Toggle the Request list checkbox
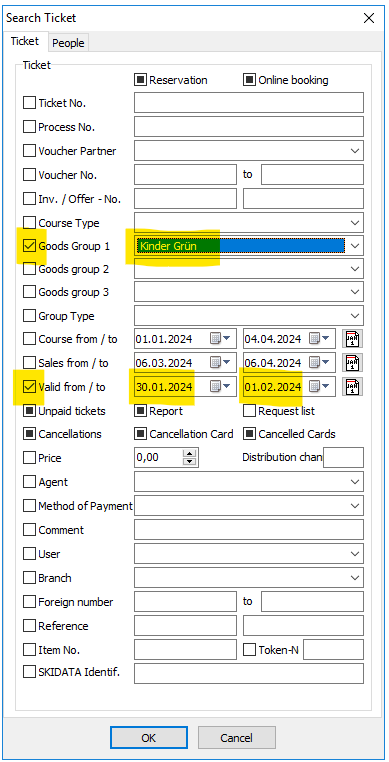The width and height of the screenshot is (389, 762). 249,411
